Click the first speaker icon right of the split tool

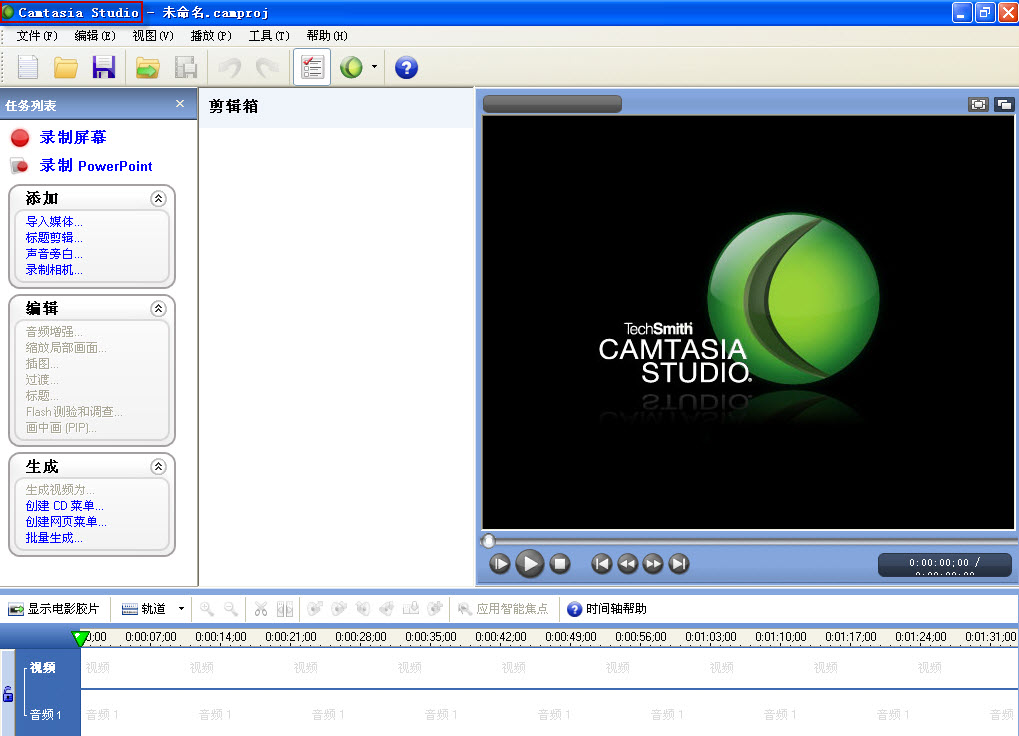pyautogui.click(x=315, y=609)
